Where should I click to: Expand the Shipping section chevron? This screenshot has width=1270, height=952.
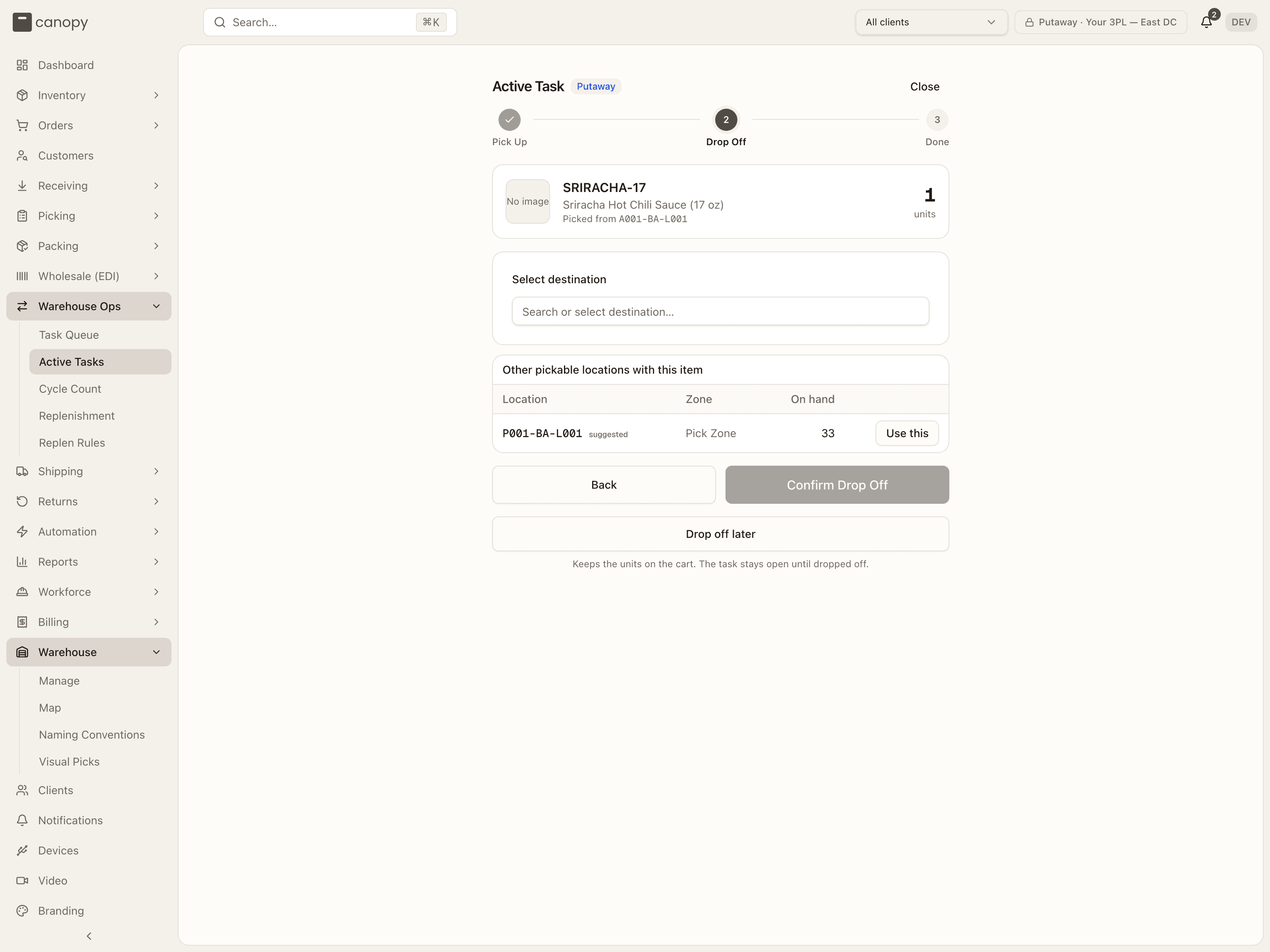[156, 471]
